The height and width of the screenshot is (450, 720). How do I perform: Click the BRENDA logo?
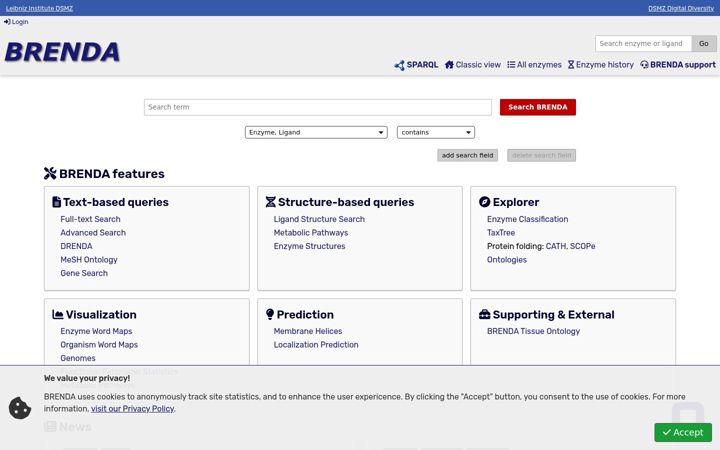tap(62, 52)
